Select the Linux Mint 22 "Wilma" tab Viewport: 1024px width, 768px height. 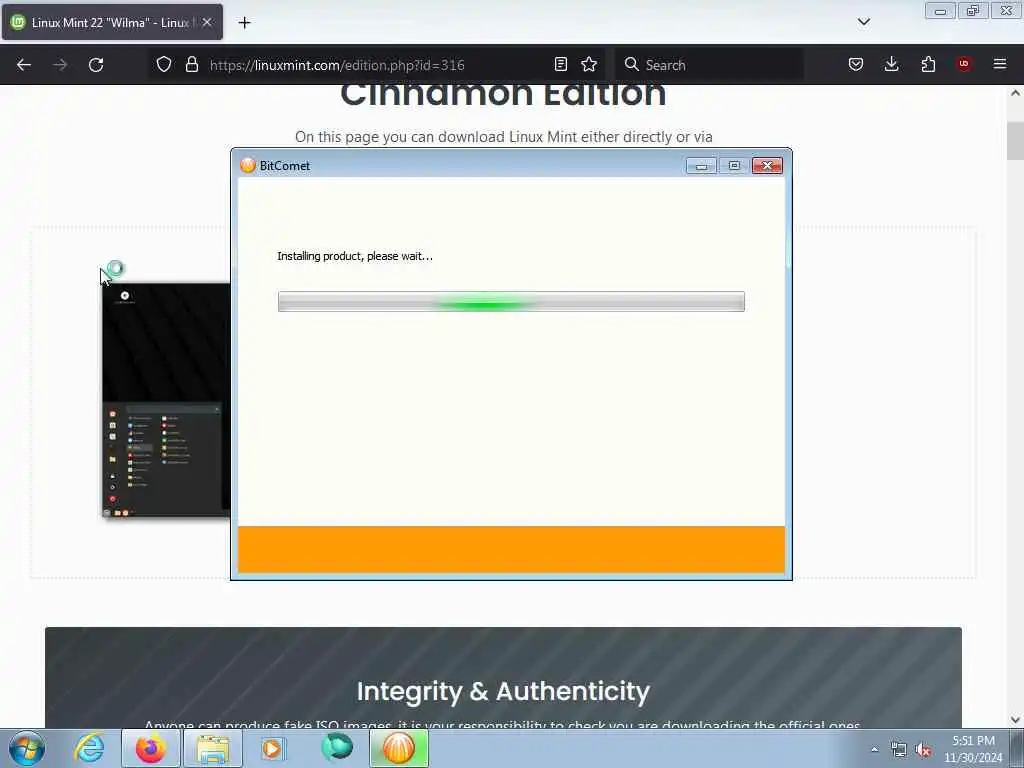[x=112, y=22]
